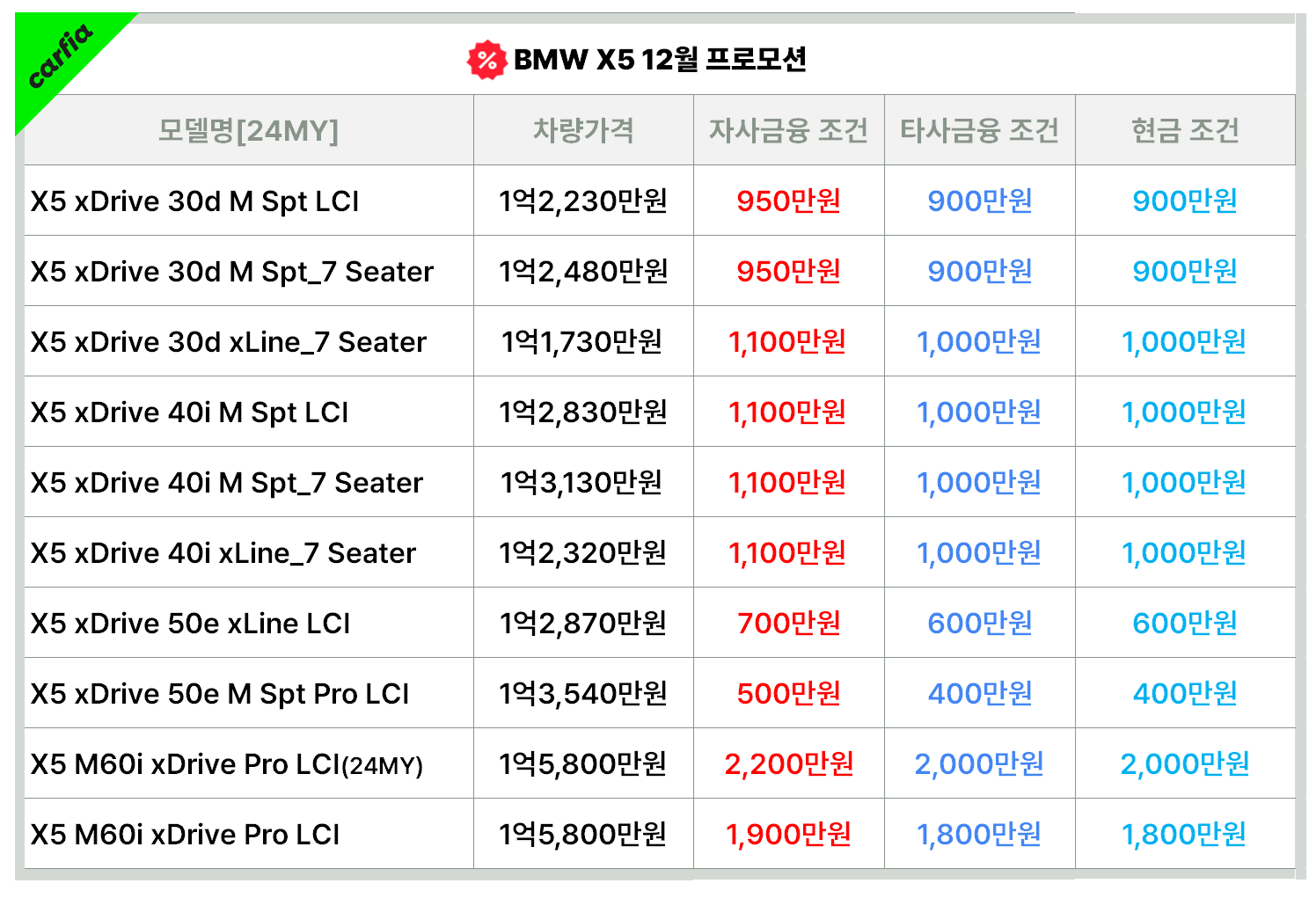Viewport: 1316px width, 898px height.
Task: Click the red 500만원 discount value
Action: 788,694
